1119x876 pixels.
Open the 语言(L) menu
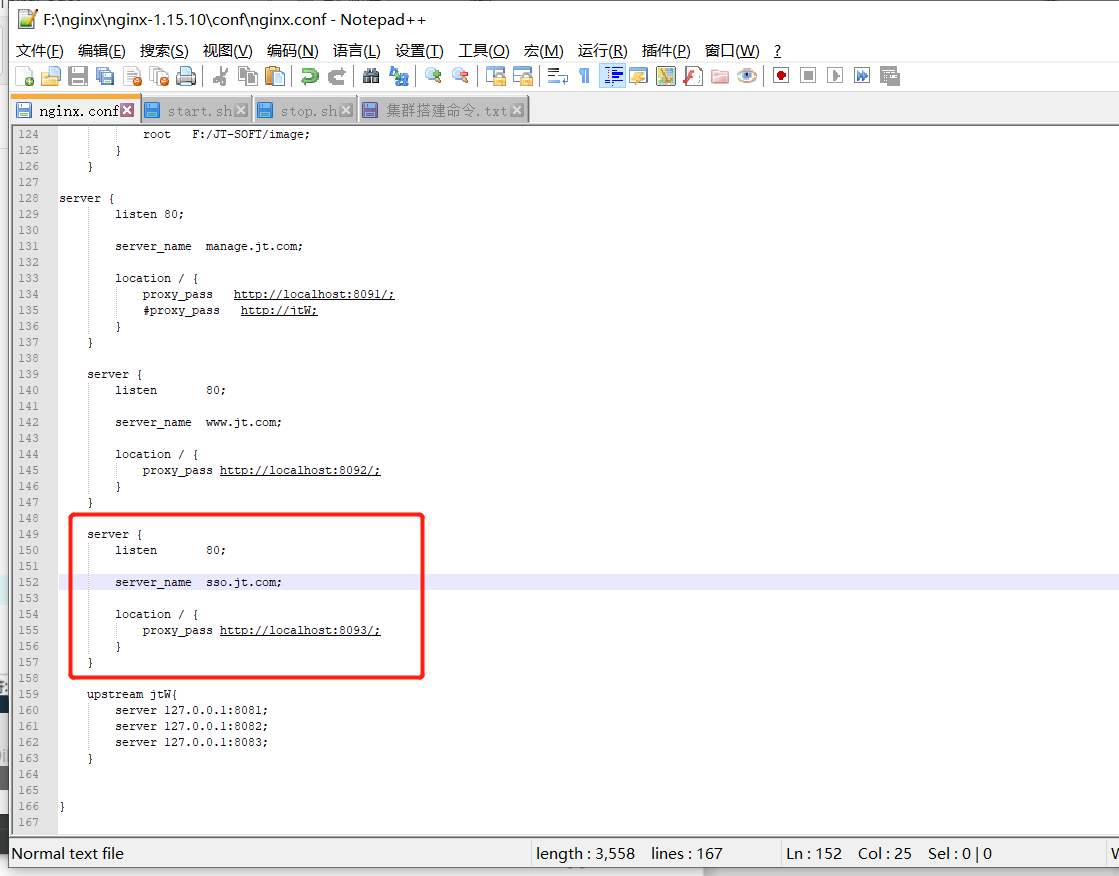(x=356, y=51)
